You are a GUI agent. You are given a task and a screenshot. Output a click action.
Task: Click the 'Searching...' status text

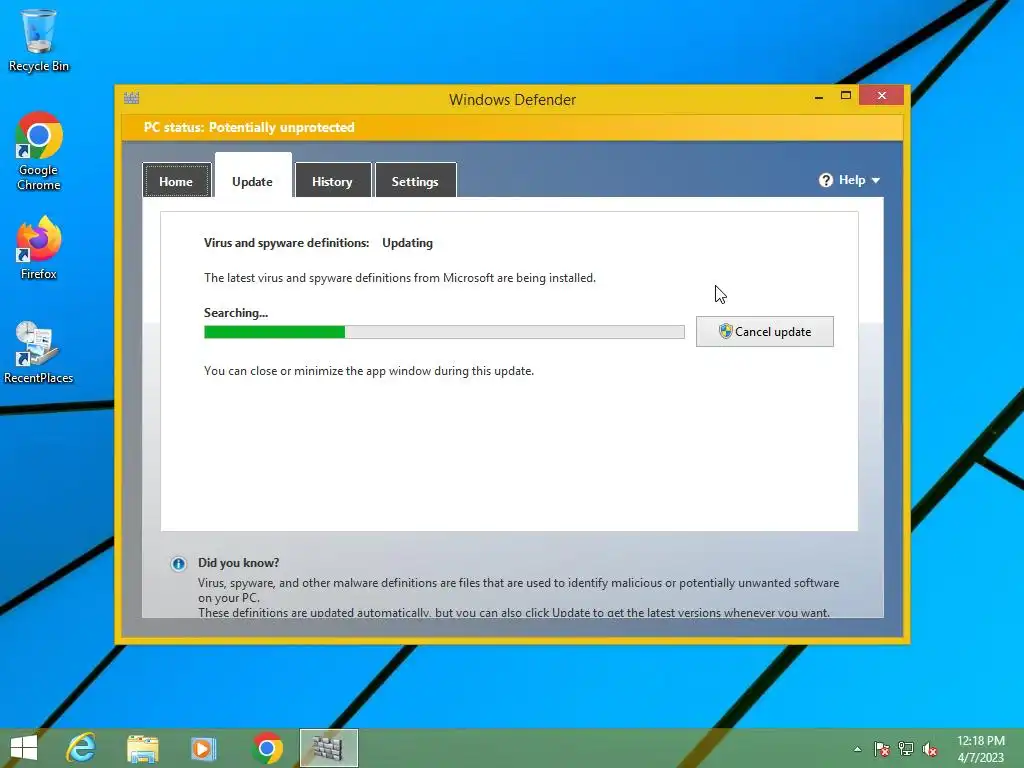(x=236, y=313)
